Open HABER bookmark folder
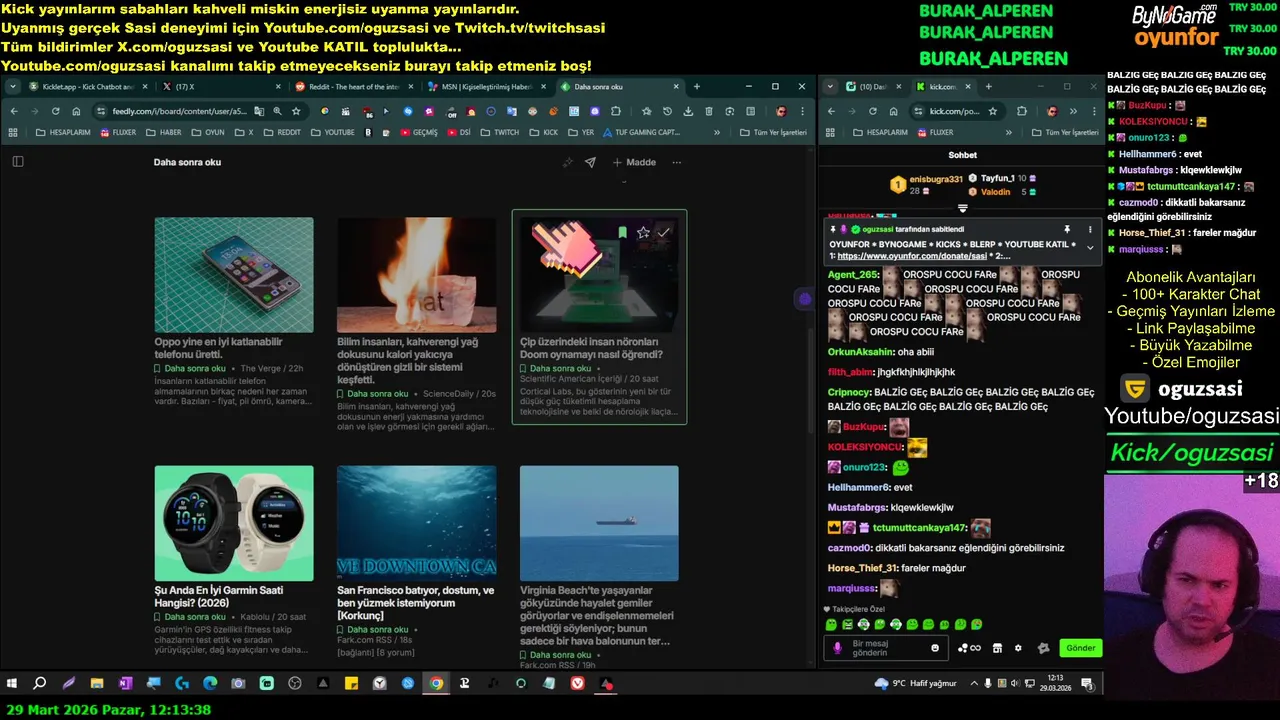The width and height of the screenshot is (1280, 720). click(x=163, y=132)
